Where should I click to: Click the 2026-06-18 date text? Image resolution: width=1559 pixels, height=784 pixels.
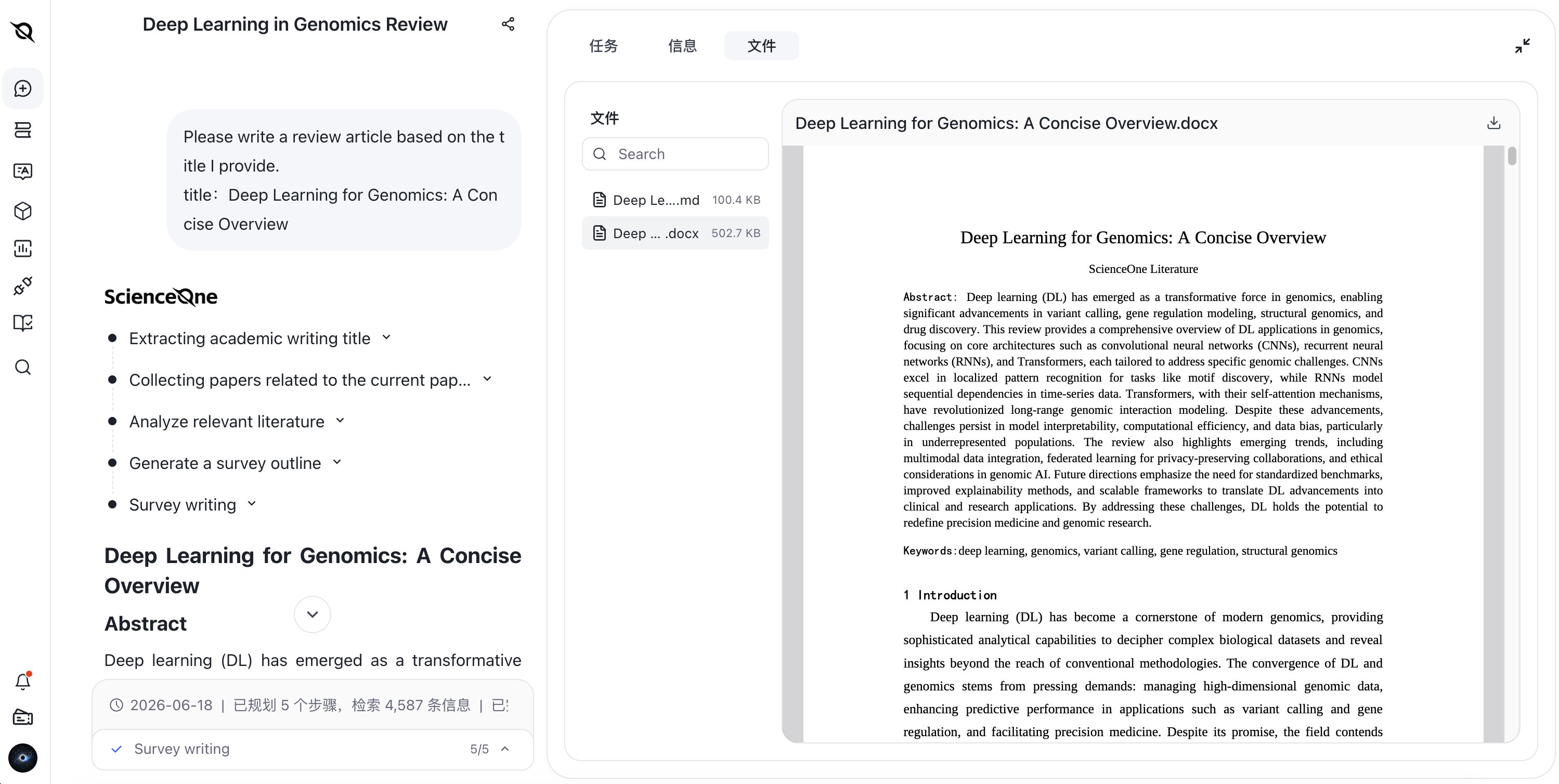coord(171,705)
